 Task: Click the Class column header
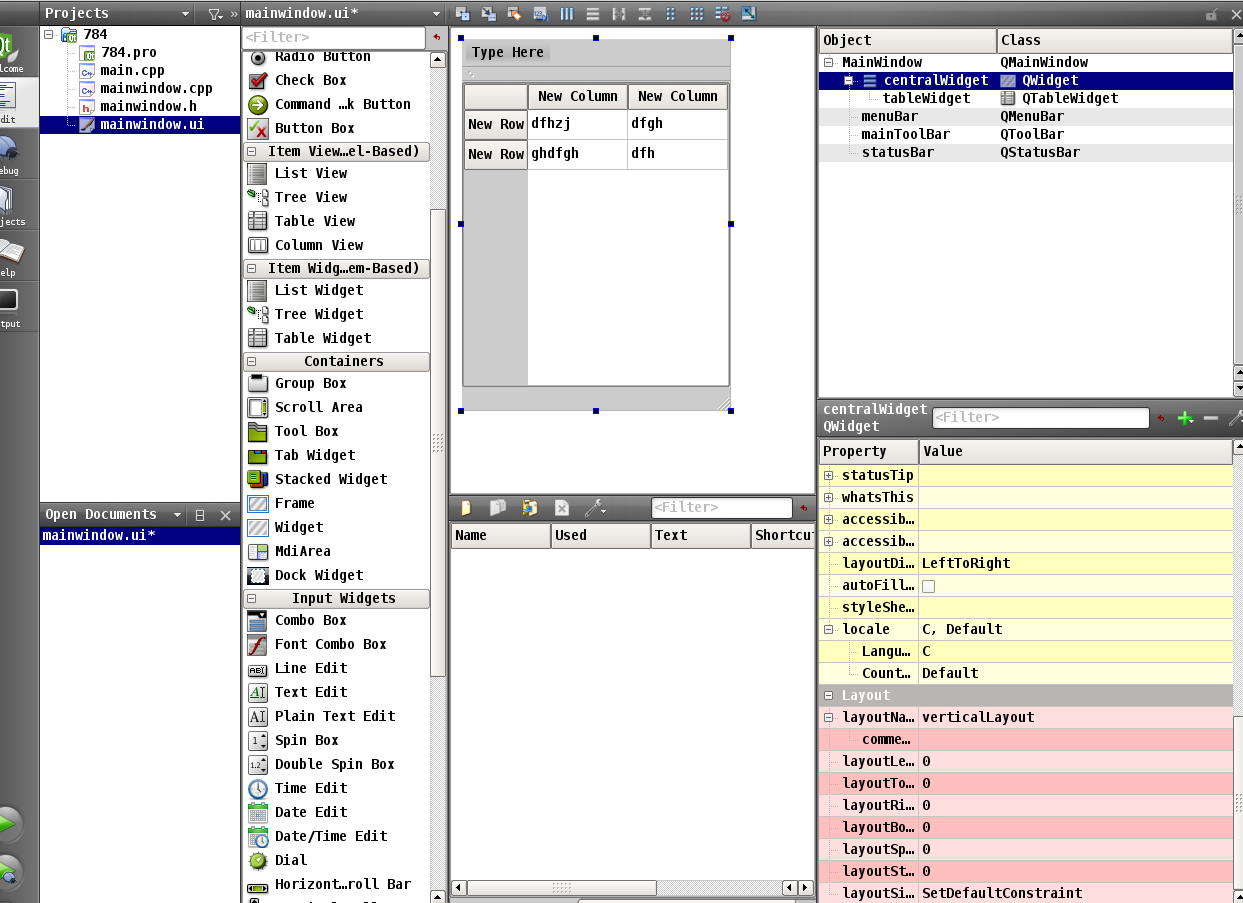coord(1114,41)
